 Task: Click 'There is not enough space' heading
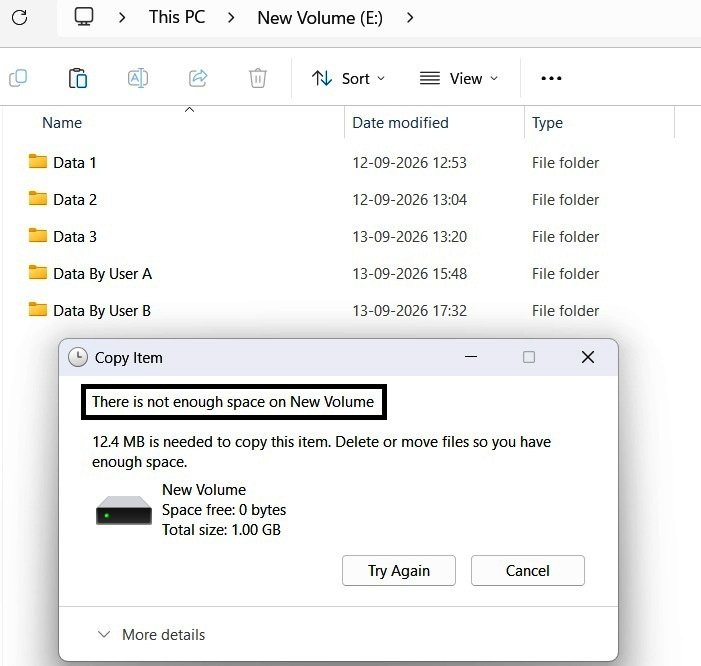pyautogui.click(x=233, y=402)
